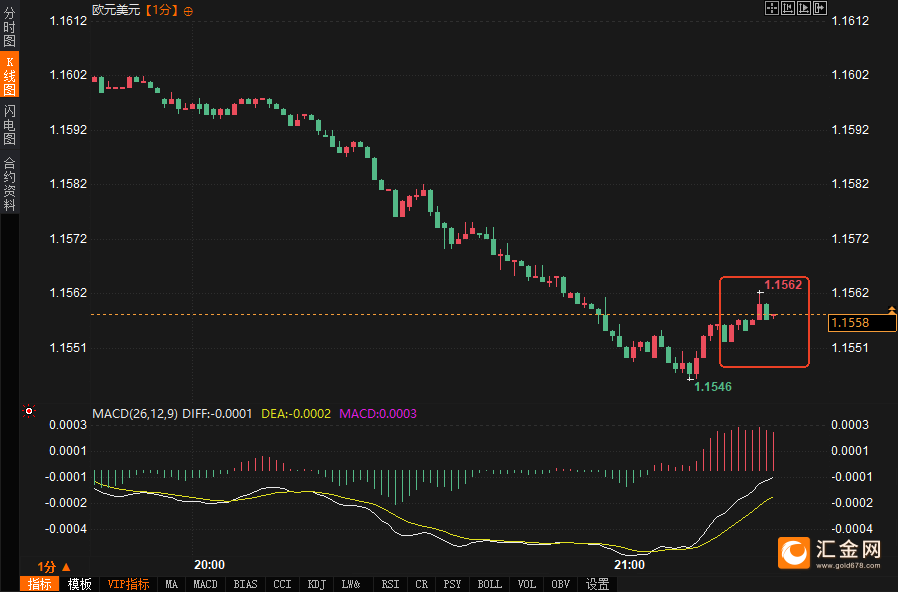Open the 合约资料 panel
Viewport: 898px width, 592px height.
(10, 182)
